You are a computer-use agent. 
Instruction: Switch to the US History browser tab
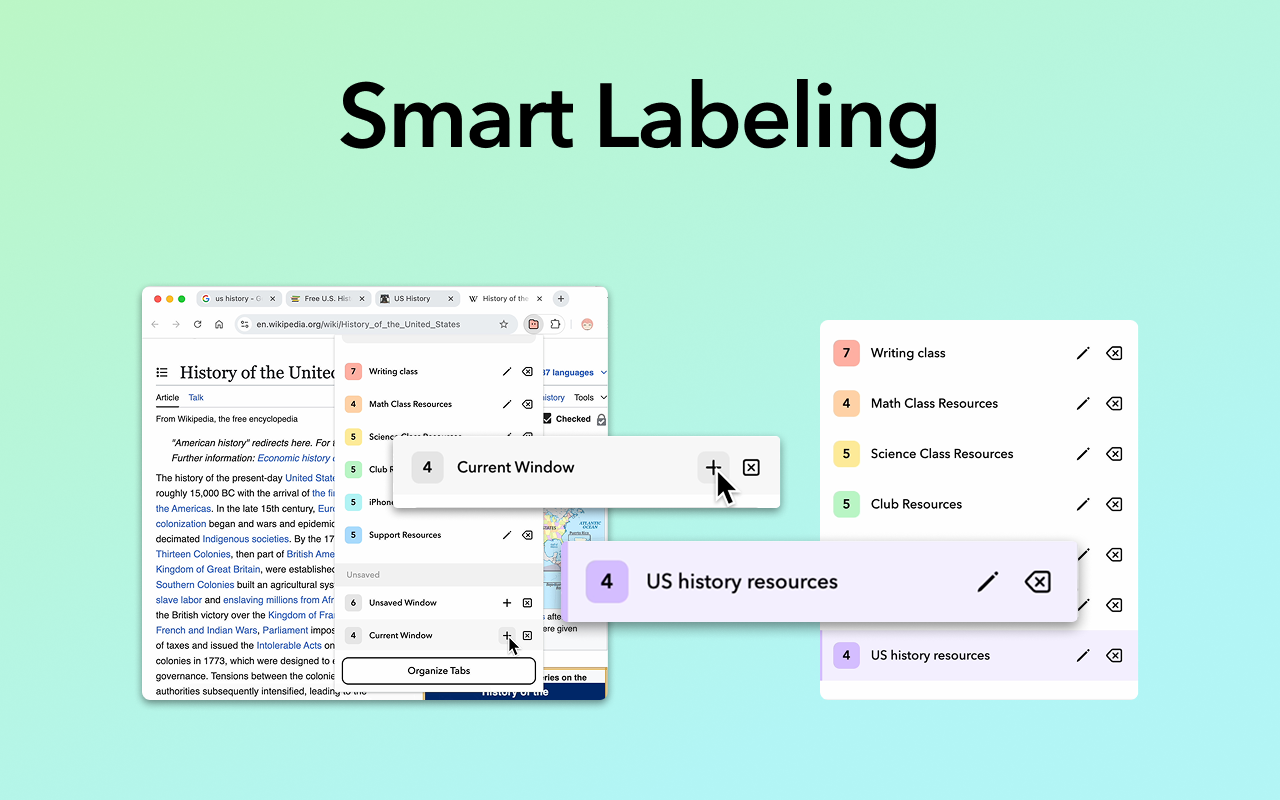411,298
